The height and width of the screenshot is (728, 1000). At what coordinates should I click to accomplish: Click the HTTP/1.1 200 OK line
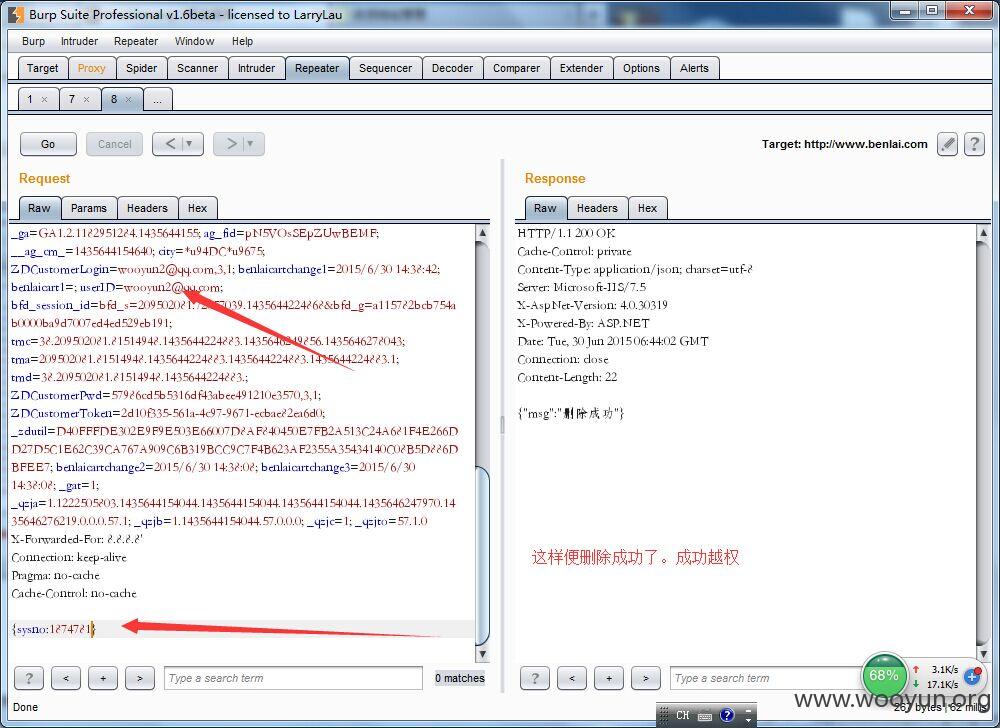pos(566,233)
